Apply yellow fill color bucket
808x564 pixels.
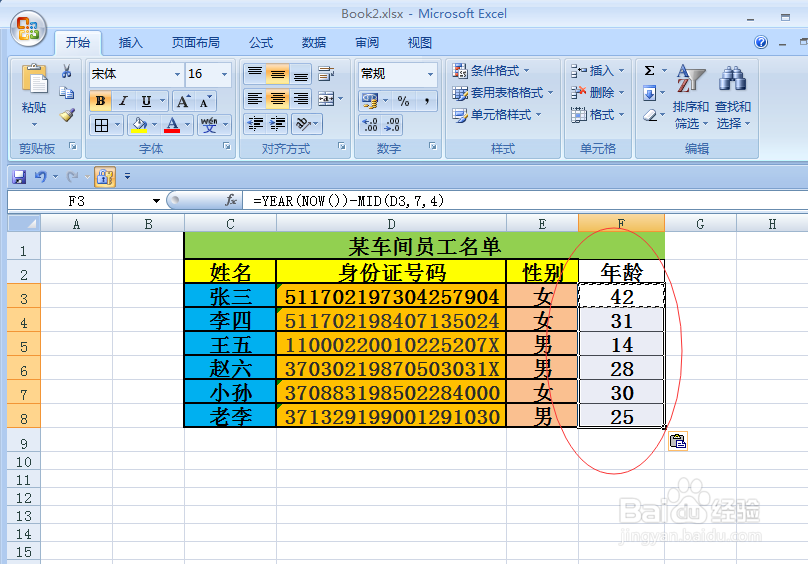139,125
